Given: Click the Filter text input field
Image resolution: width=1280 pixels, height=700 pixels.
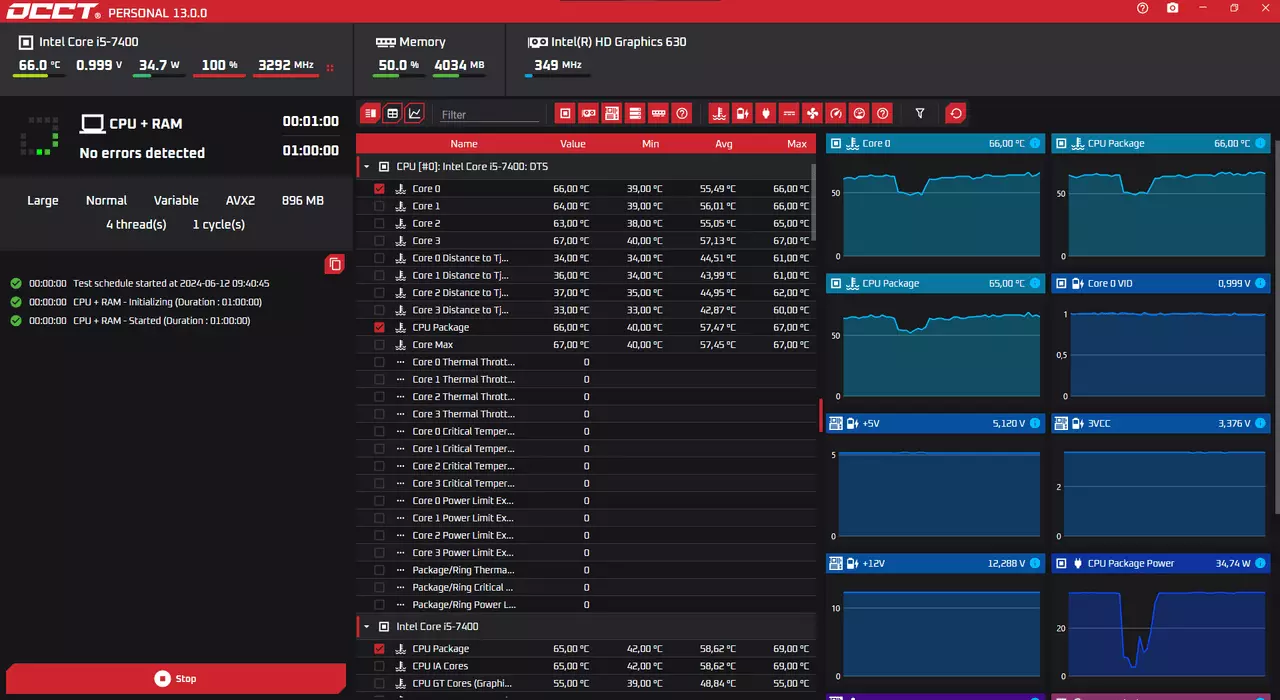Looking at the screenshot, I should pyautogui.click(x=490, y=115).
